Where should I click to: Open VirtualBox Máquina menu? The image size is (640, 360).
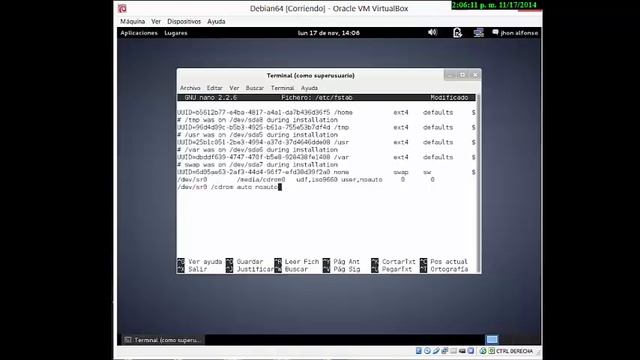(x=132, y=21)
